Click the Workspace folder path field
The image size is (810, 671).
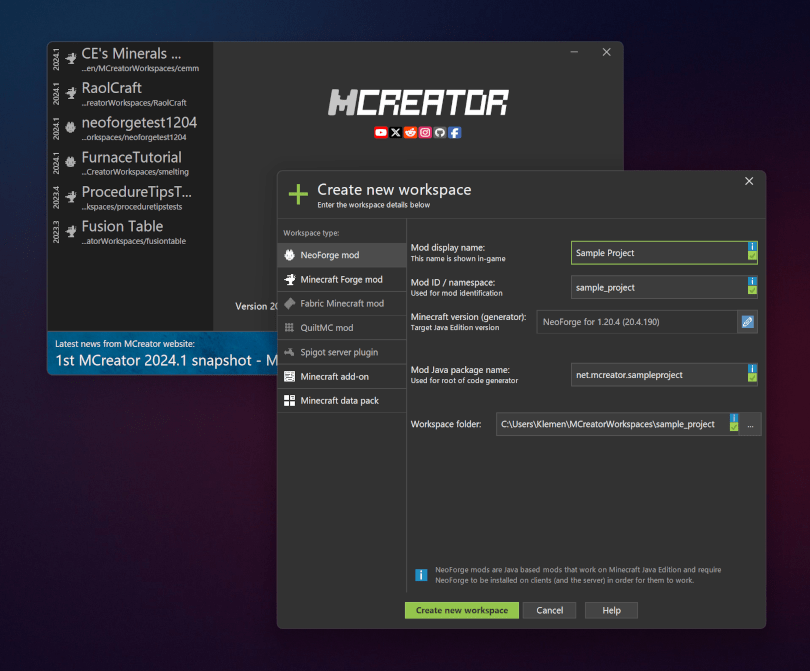point(617,424)
